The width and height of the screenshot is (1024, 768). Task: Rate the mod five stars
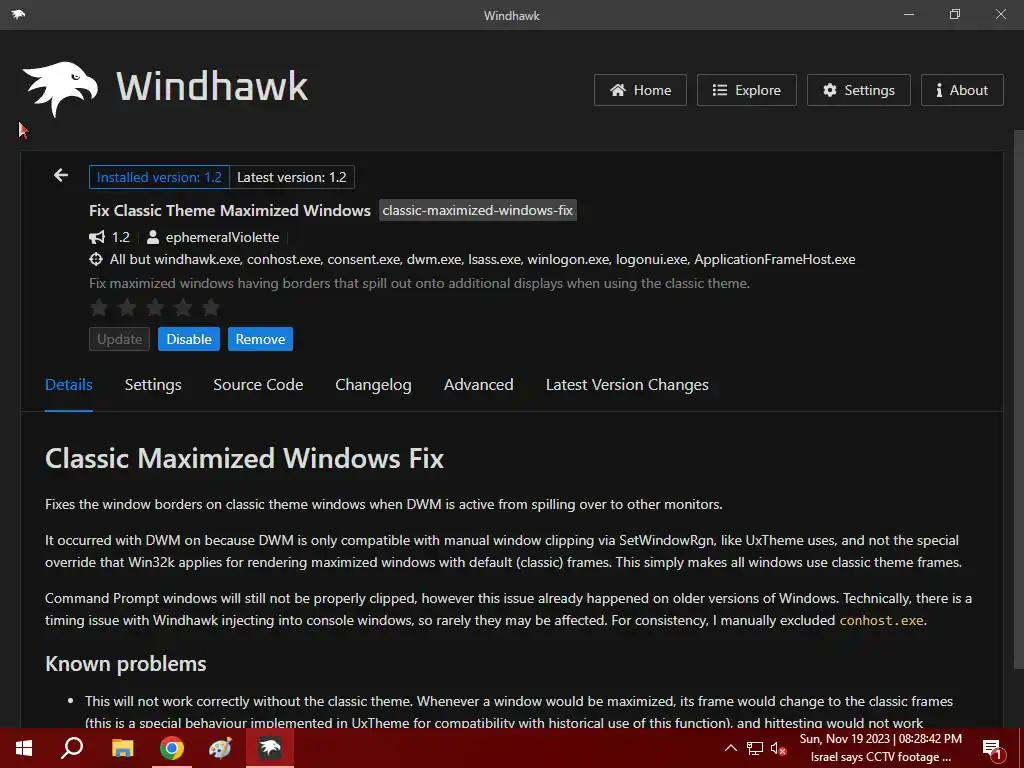[211, 307]
